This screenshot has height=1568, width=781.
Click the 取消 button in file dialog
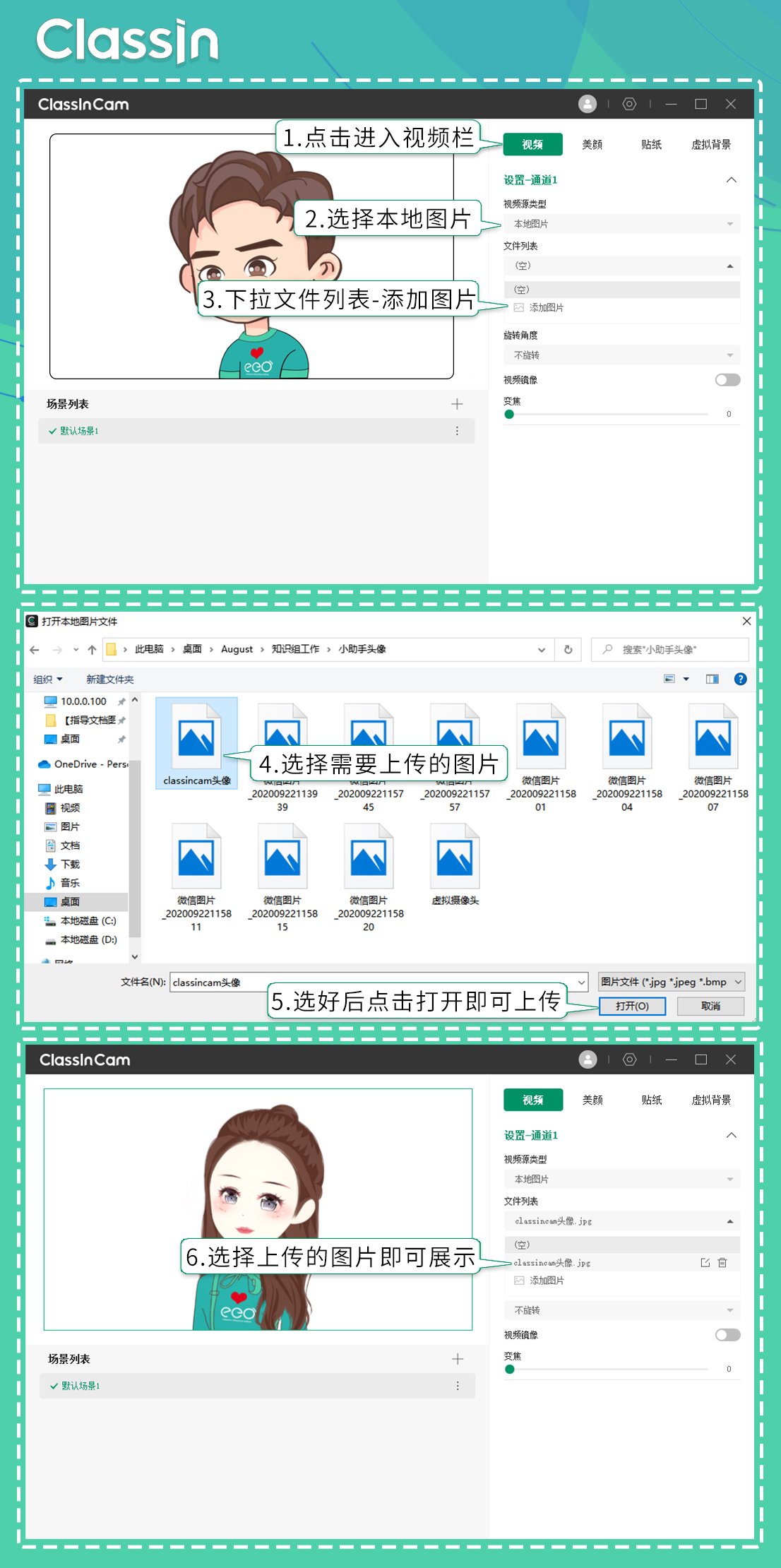[710, 1006]
